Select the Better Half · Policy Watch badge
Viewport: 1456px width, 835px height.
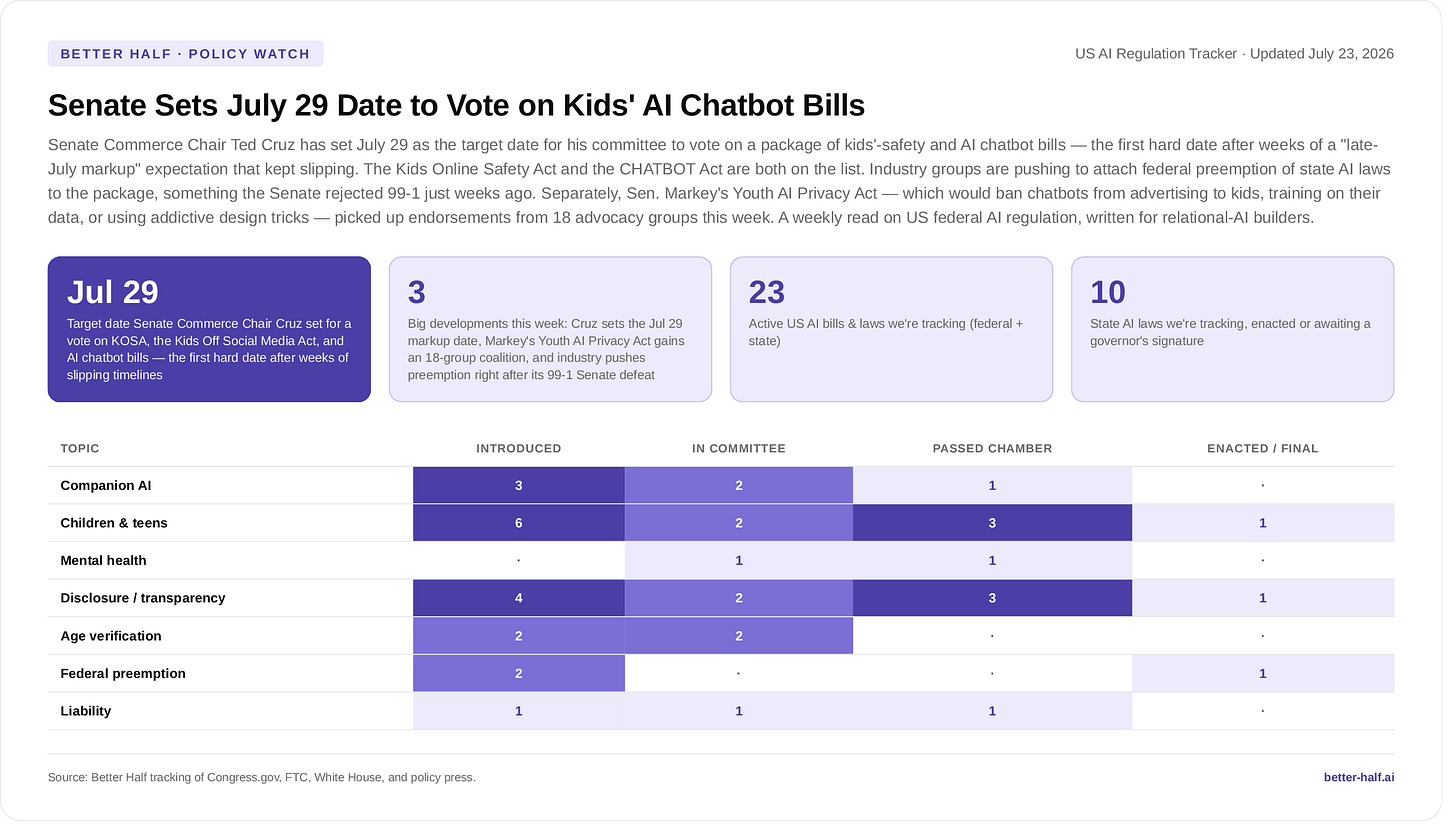pyautogui.click(x=185, y=54)
